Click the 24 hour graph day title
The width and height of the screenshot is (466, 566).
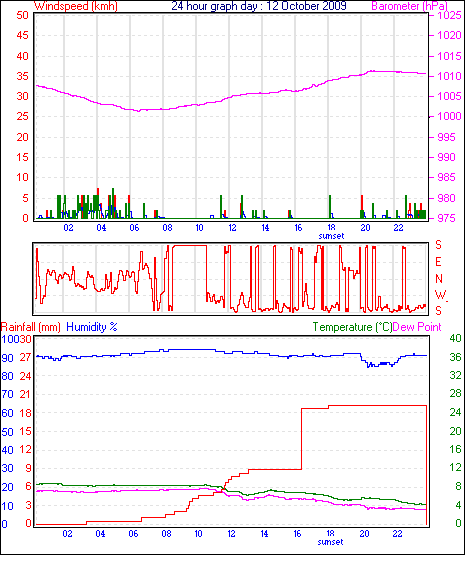[x=258, y=6]
